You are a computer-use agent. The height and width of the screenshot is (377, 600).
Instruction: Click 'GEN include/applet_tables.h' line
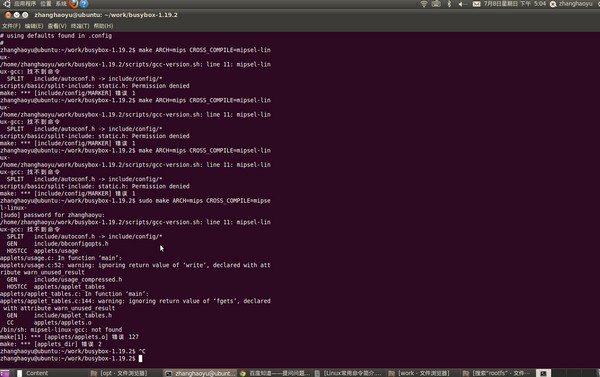(59, 316)
